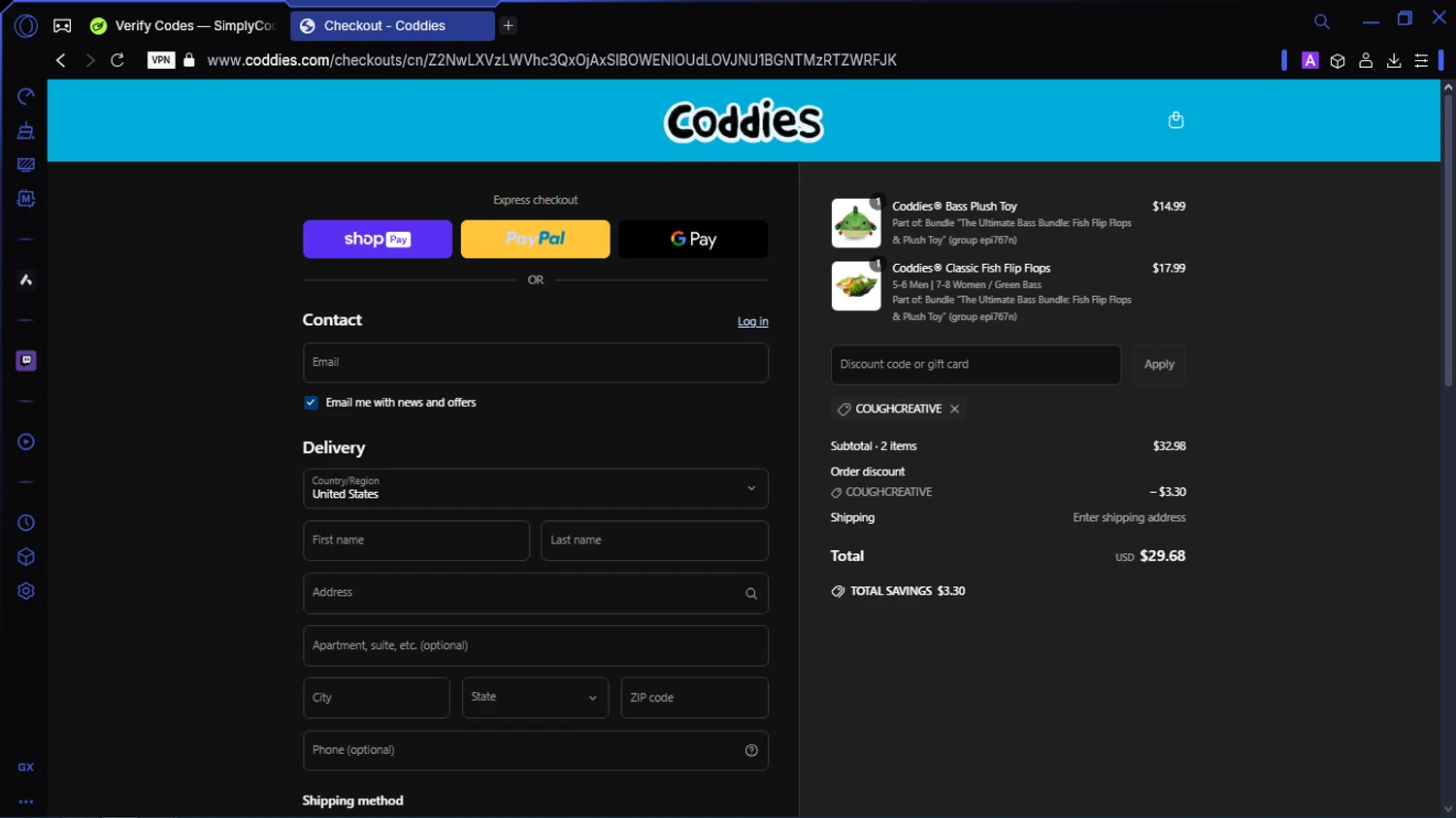Open the profile account icon in toolbar
The image size is (1456, 818).
(x=1366, y=60)
